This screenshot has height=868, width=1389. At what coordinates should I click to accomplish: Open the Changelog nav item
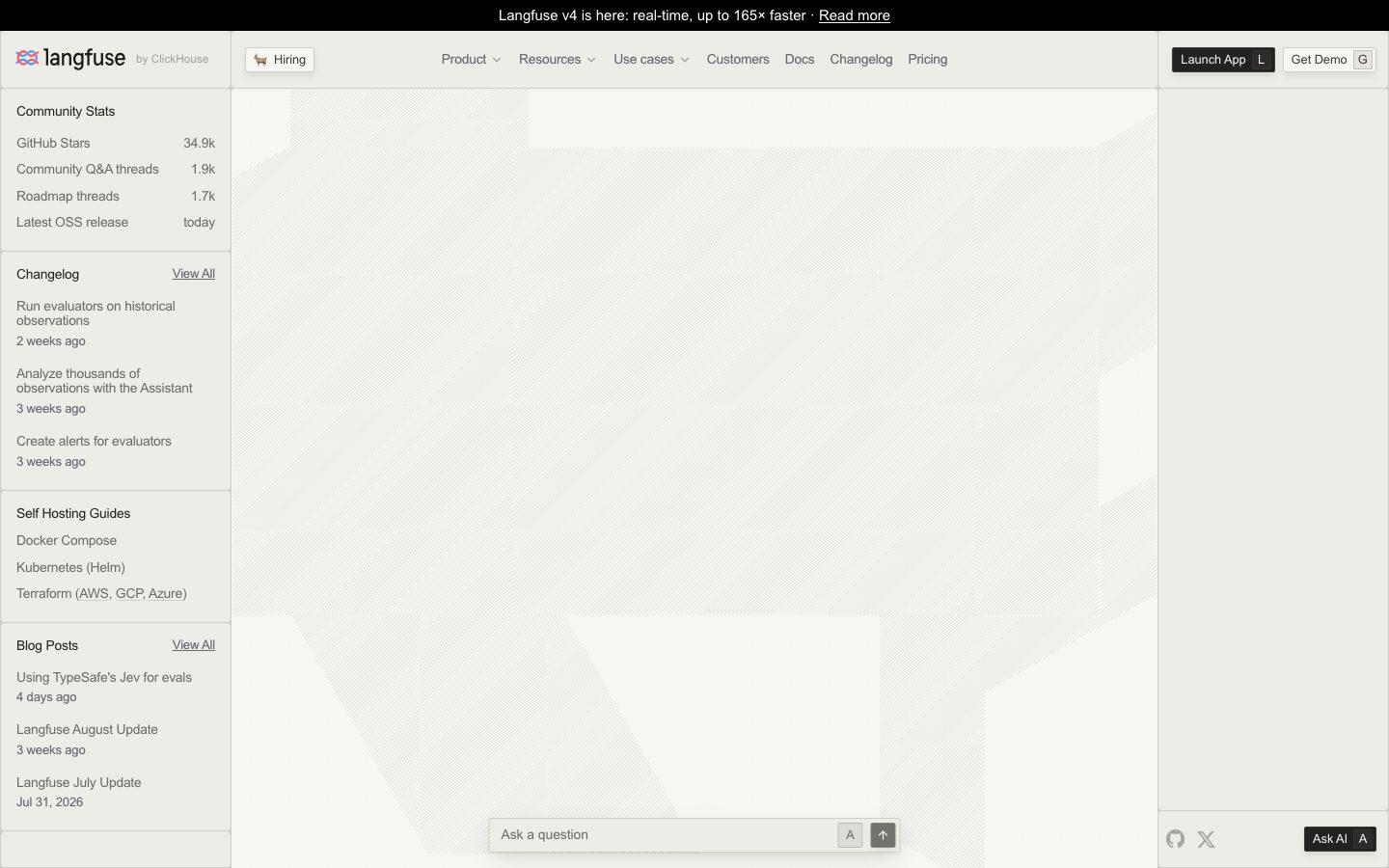click(x=861, y=60)
